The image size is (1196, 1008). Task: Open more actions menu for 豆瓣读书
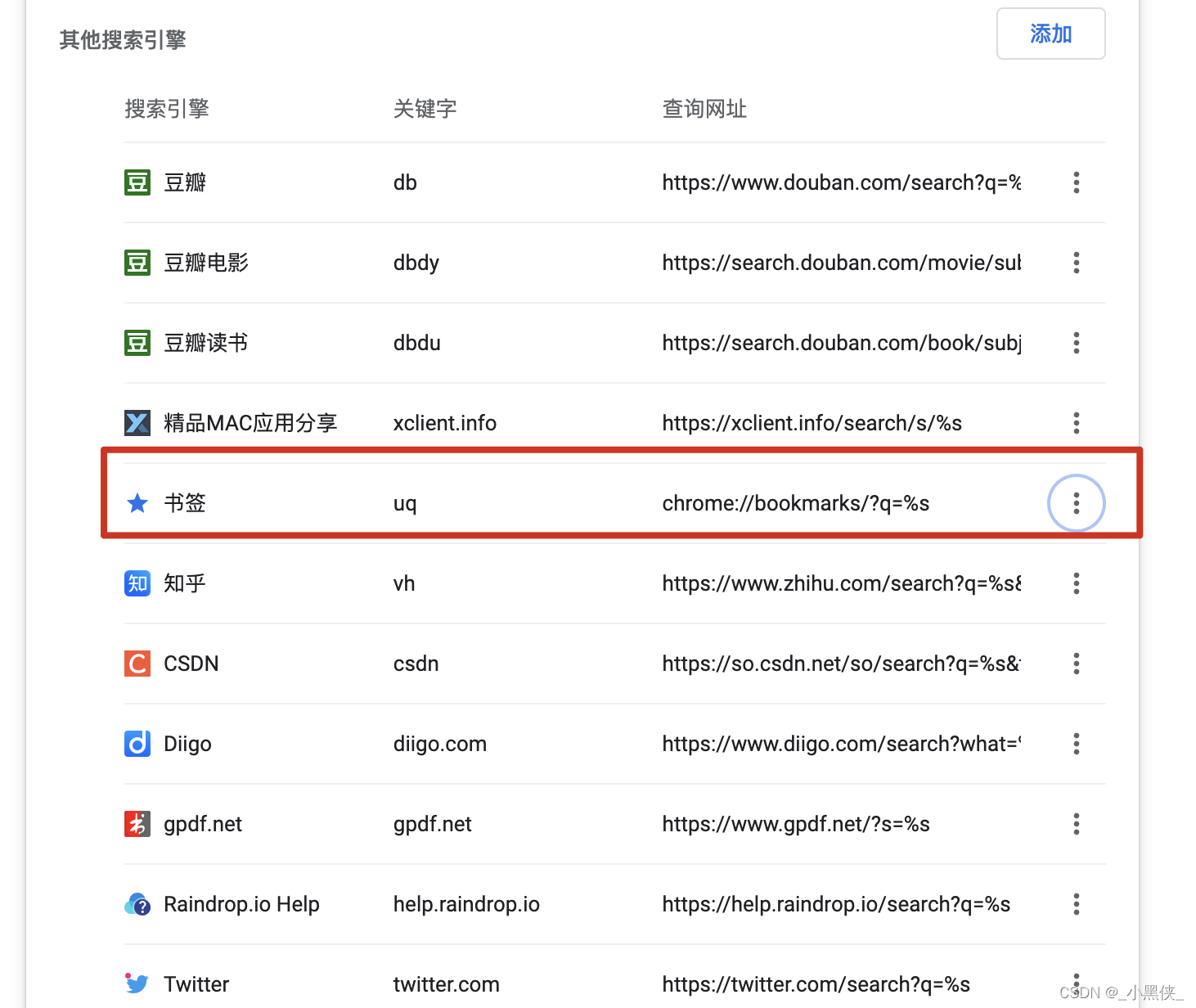[x=1076, y=343]
